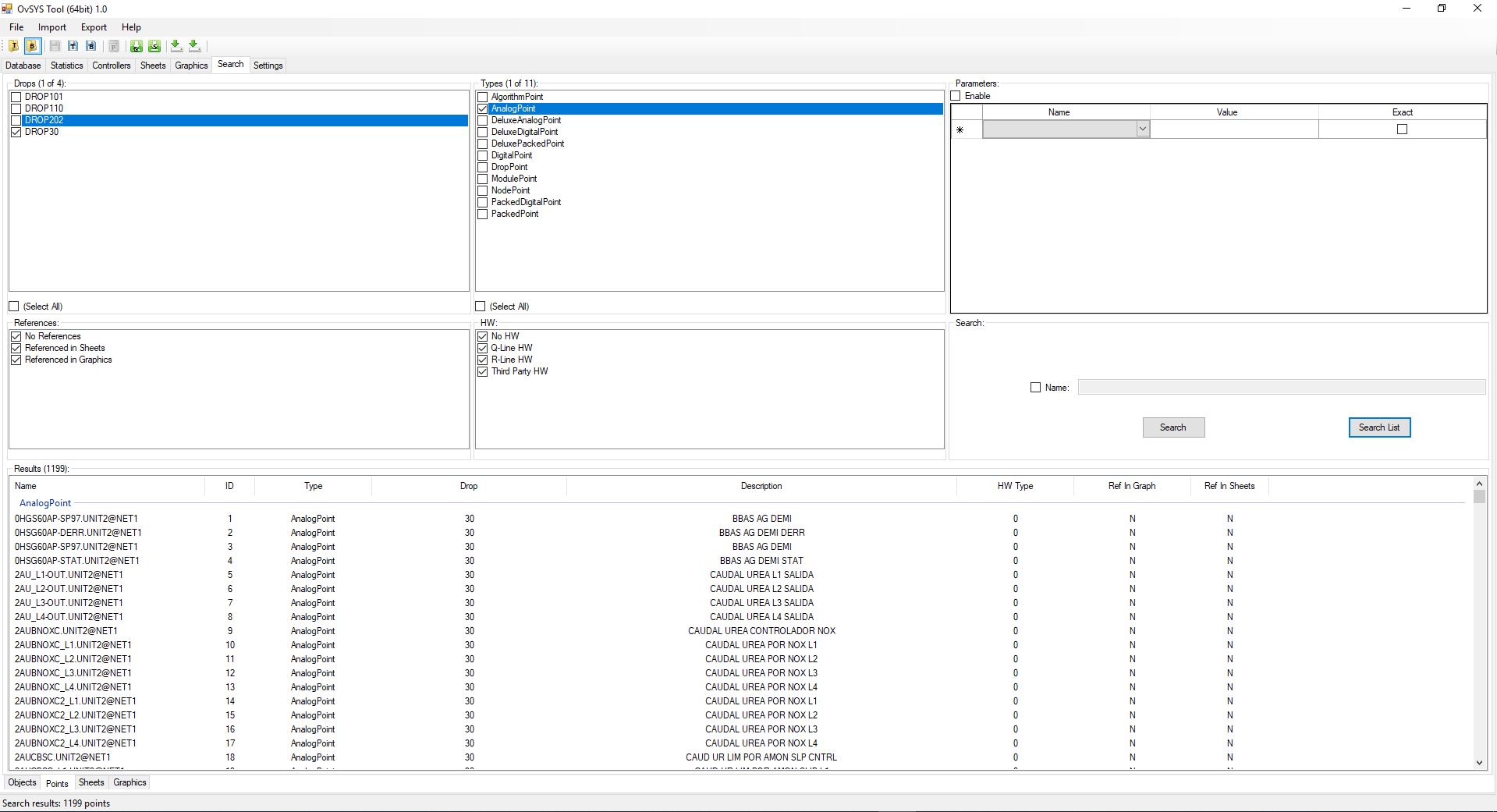Click the save disk icon labeled T
The height and width of the screenshot is (812, 1497).
pos(73,46)
